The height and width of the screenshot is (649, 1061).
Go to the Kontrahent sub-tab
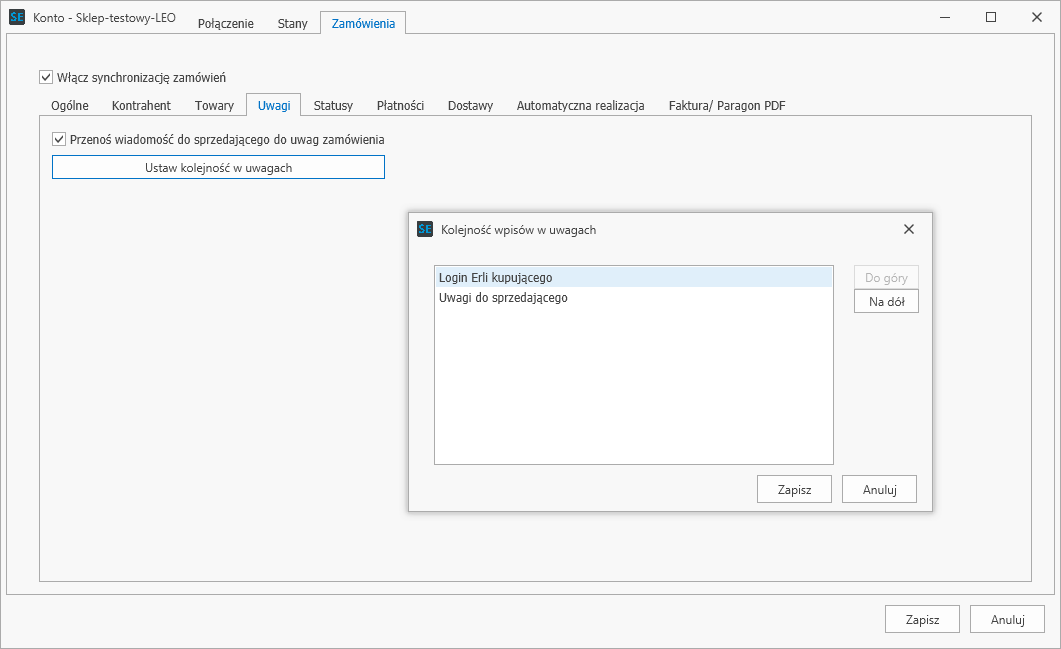tap(141, 106)
